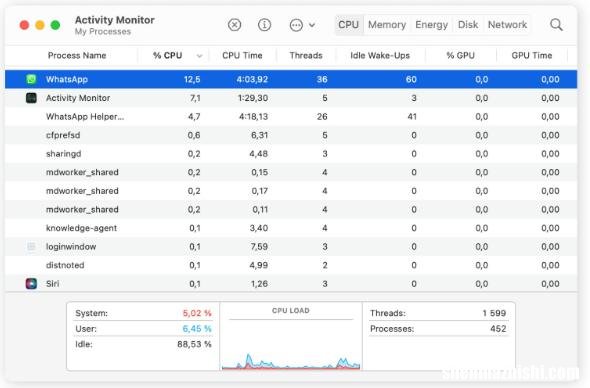The height and width of the screenshot is (388, 590).
Task: Select the Siri process name
Action: tap(52, 283)
